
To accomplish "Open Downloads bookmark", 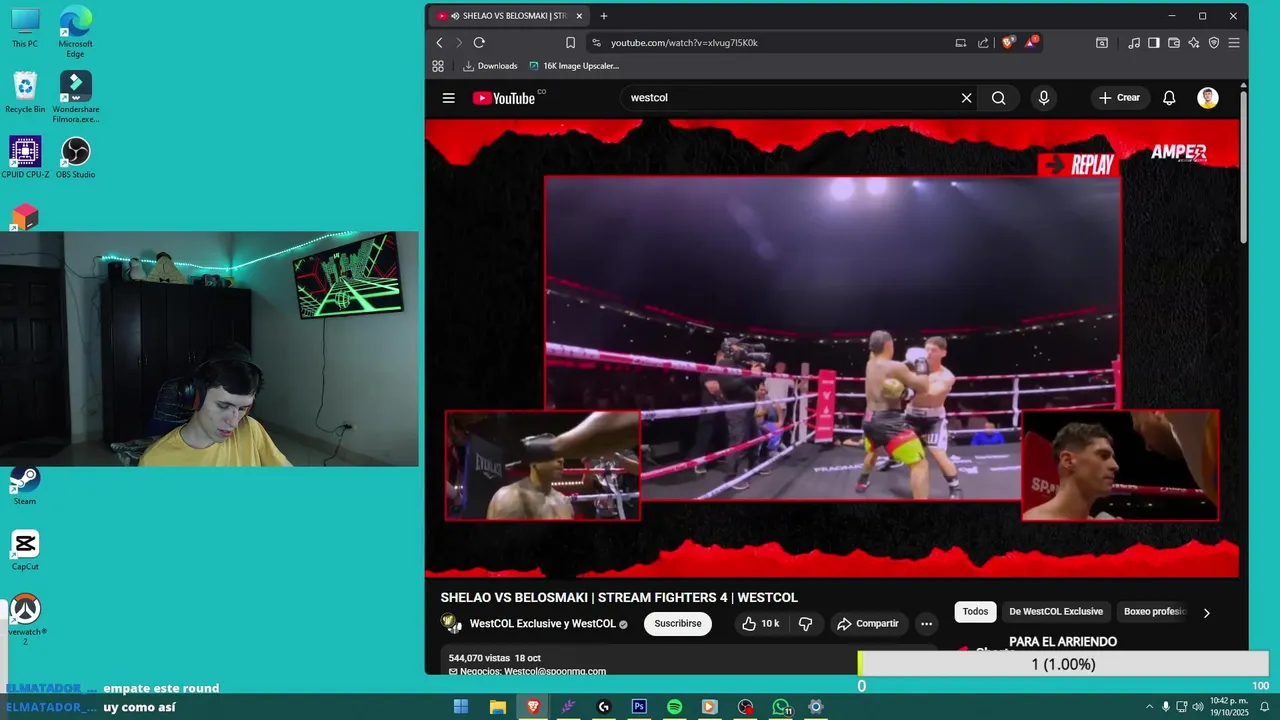I will click(490, 66).
